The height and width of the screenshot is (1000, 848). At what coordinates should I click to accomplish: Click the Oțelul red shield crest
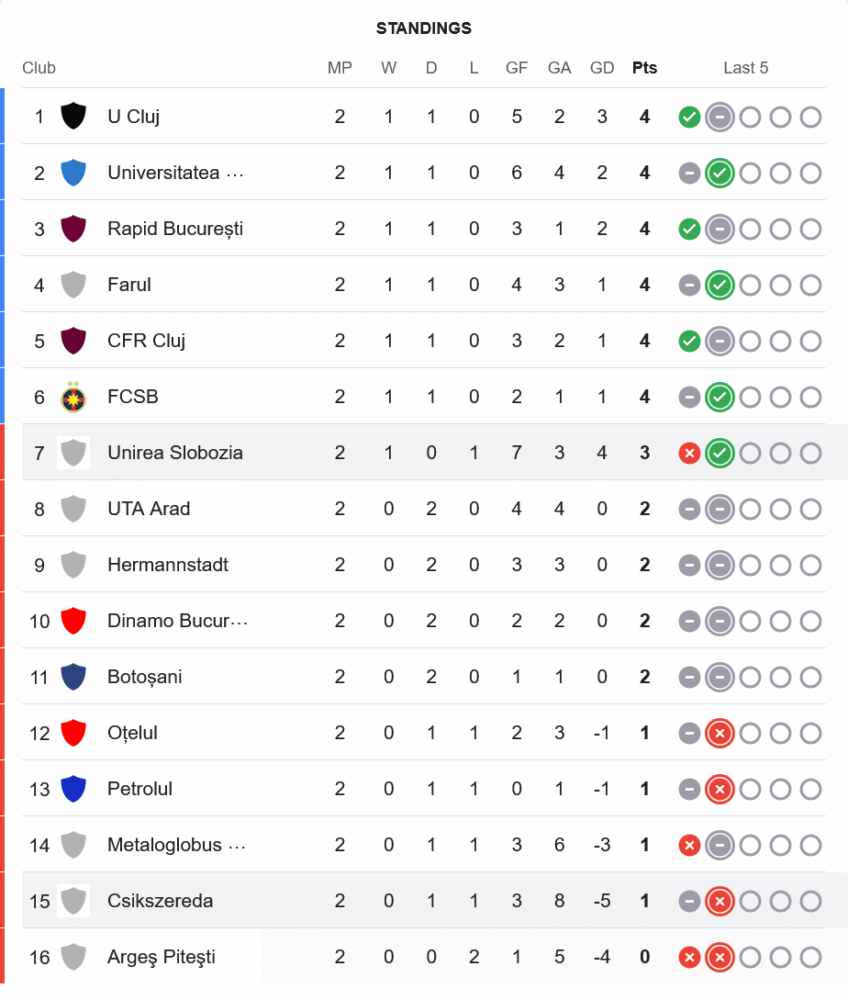click(x=73, y=733)
